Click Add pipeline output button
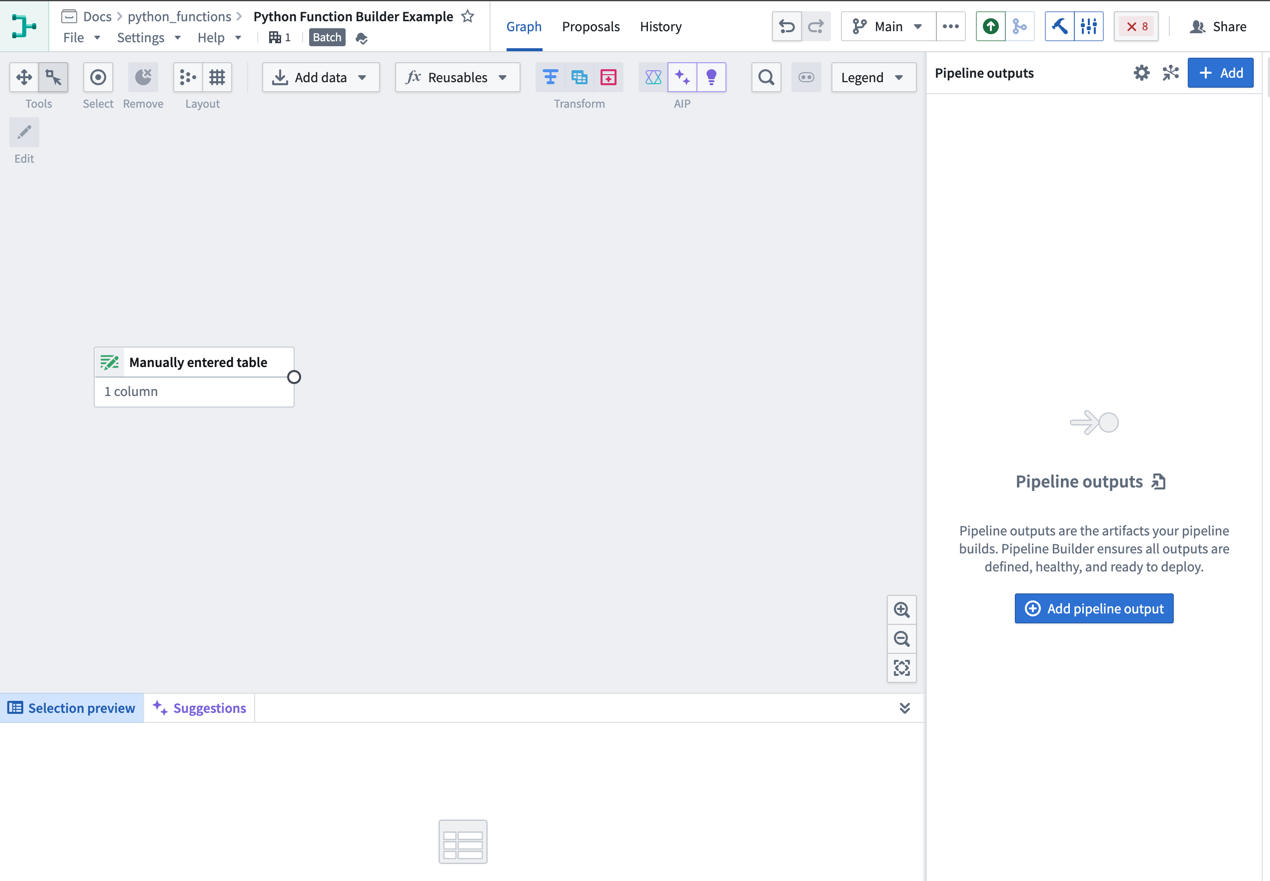 (1094, 608)
